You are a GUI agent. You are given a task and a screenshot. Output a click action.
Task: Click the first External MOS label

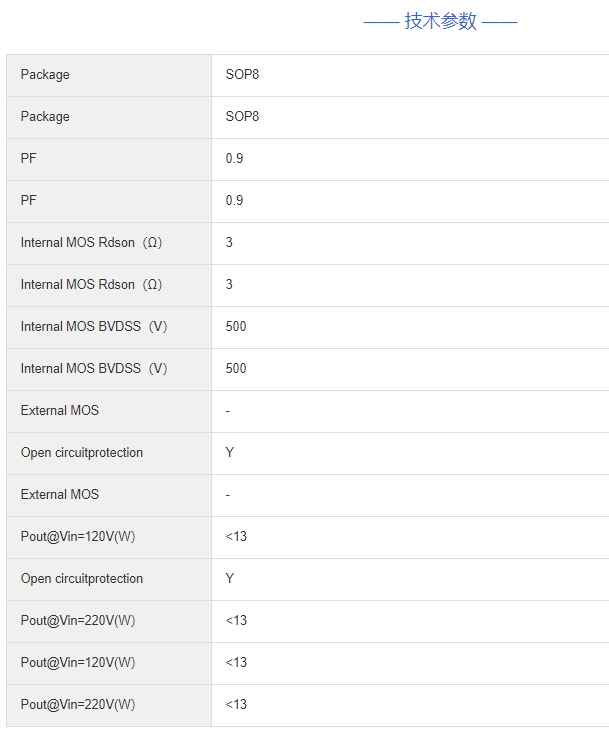click(60, 411)
